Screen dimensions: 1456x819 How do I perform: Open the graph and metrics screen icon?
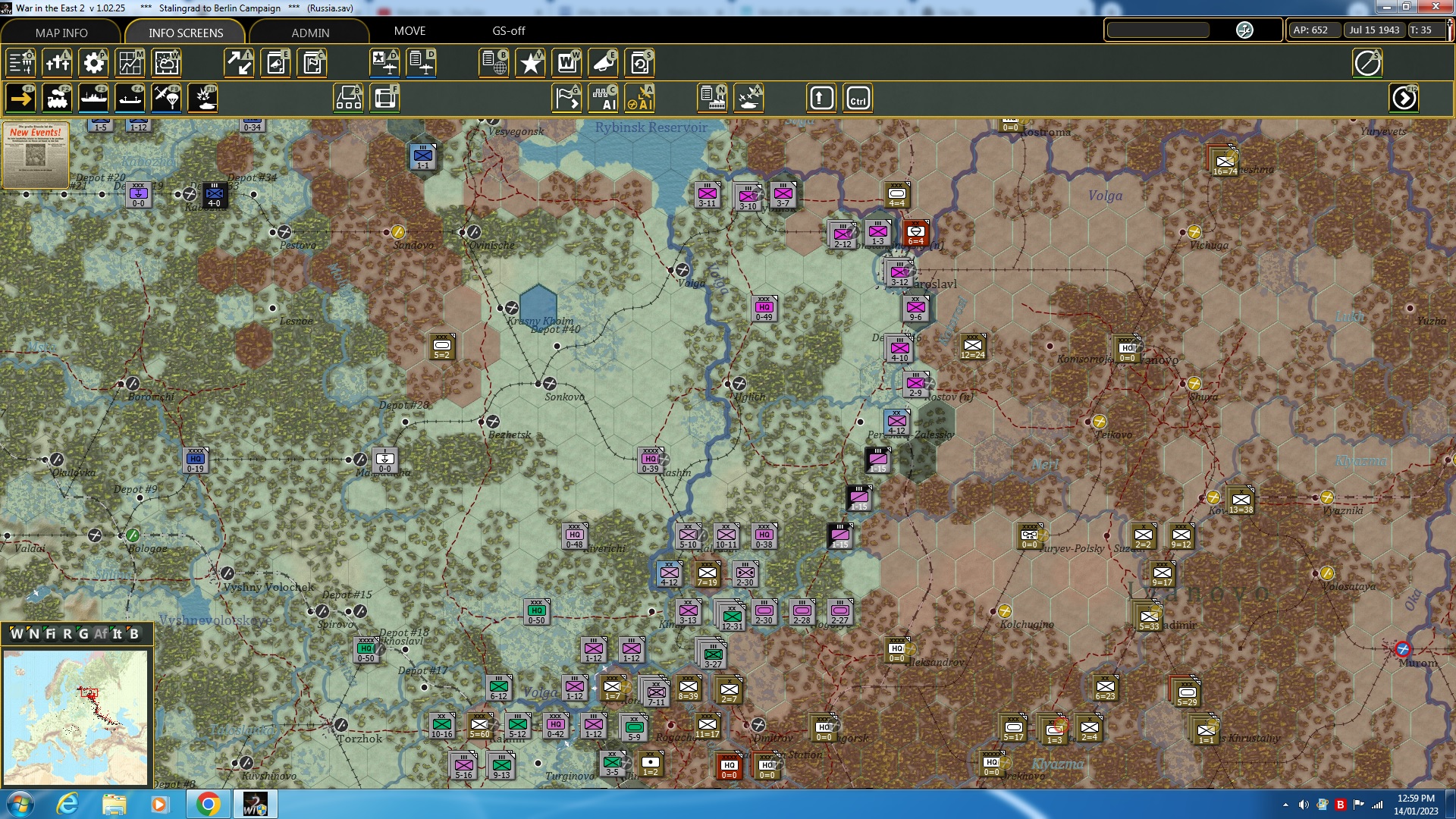click(130, 63)
